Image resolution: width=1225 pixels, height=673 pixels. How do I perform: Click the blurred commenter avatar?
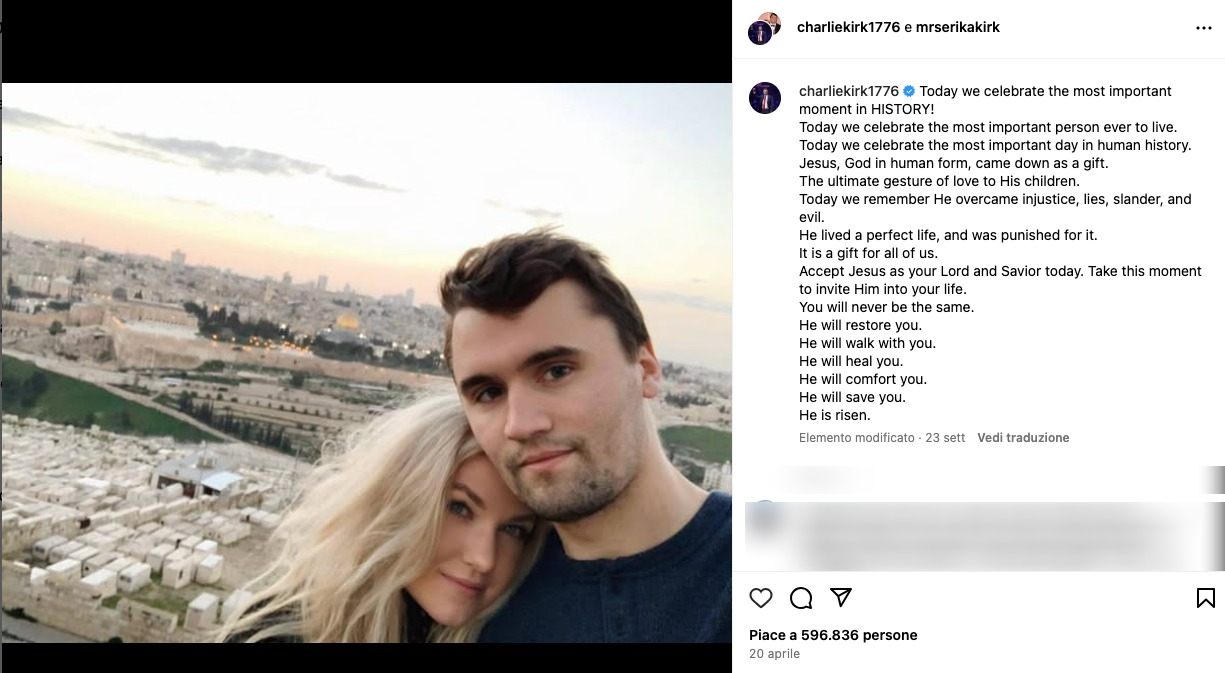point(765,515)
